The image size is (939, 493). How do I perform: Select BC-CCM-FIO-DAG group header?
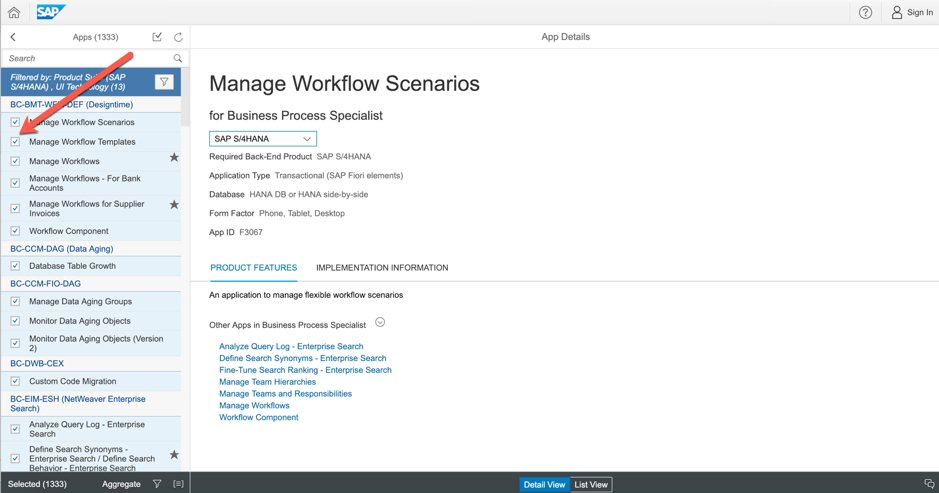pos(91,284)
